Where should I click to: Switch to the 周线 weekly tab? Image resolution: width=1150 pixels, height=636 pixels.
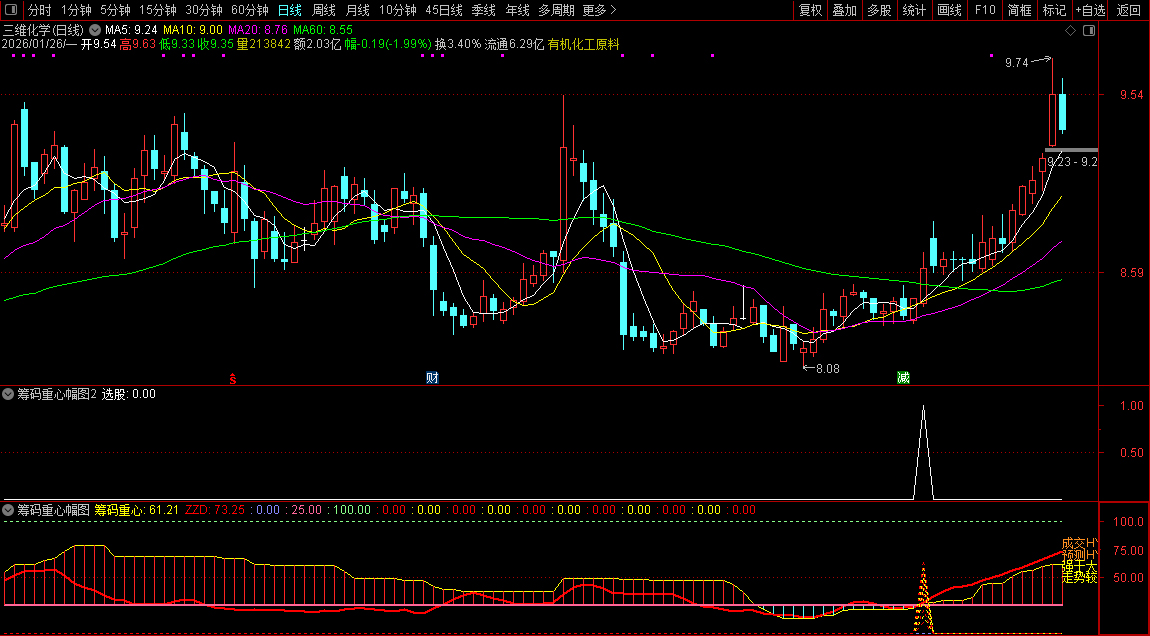[324, 10]
